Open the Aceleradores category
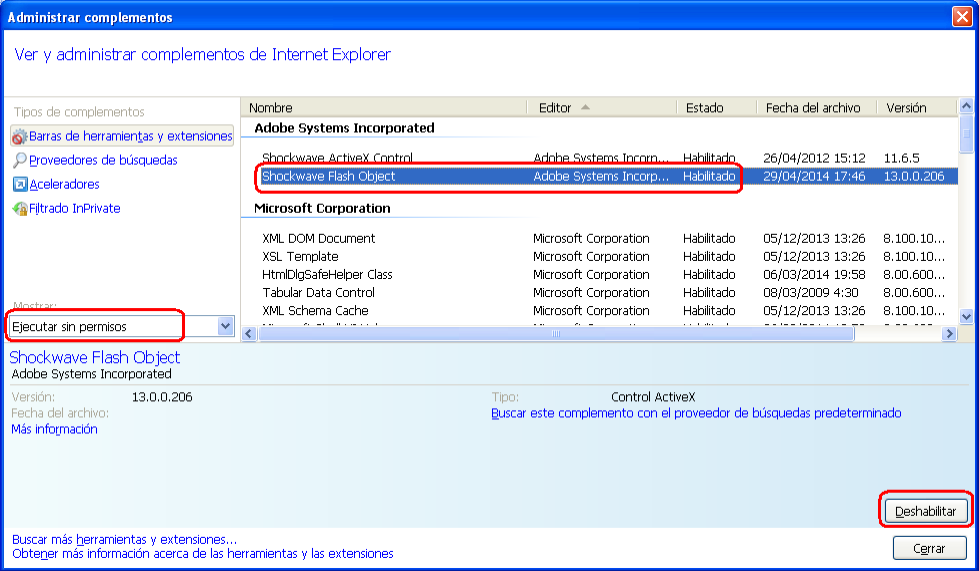979x571 pixels. (x=64, y=185)
